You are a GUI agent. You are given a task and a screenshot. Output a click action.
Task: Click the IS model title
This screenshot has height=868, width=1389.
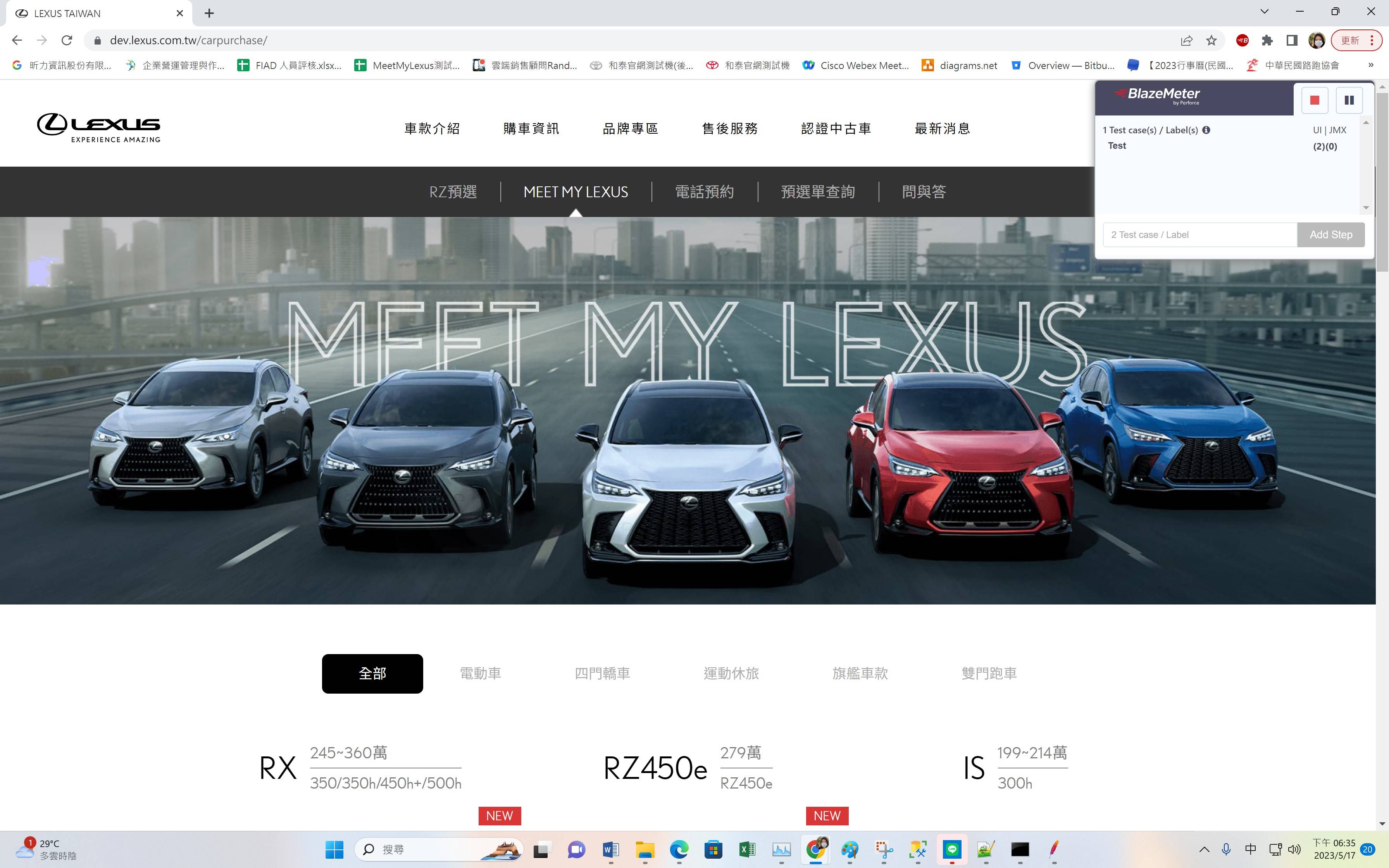[974, 768]
